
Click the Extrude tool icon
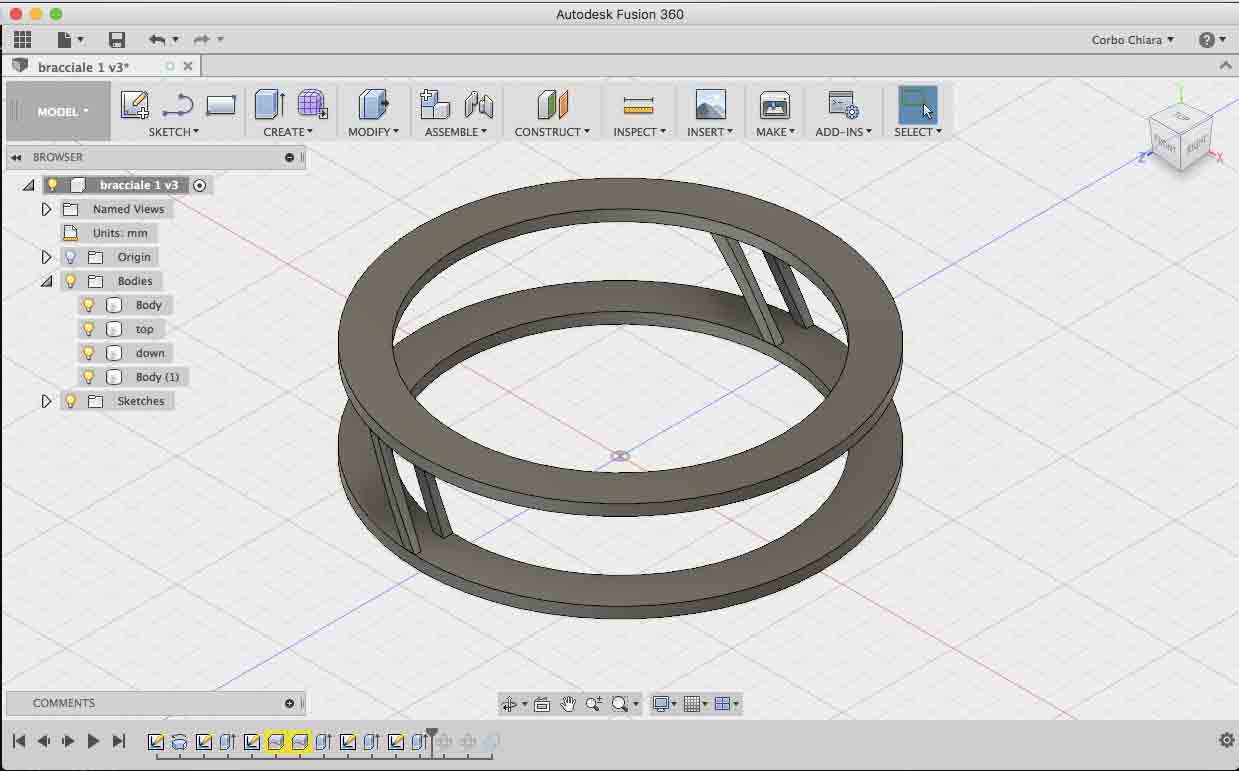point(269,104)
